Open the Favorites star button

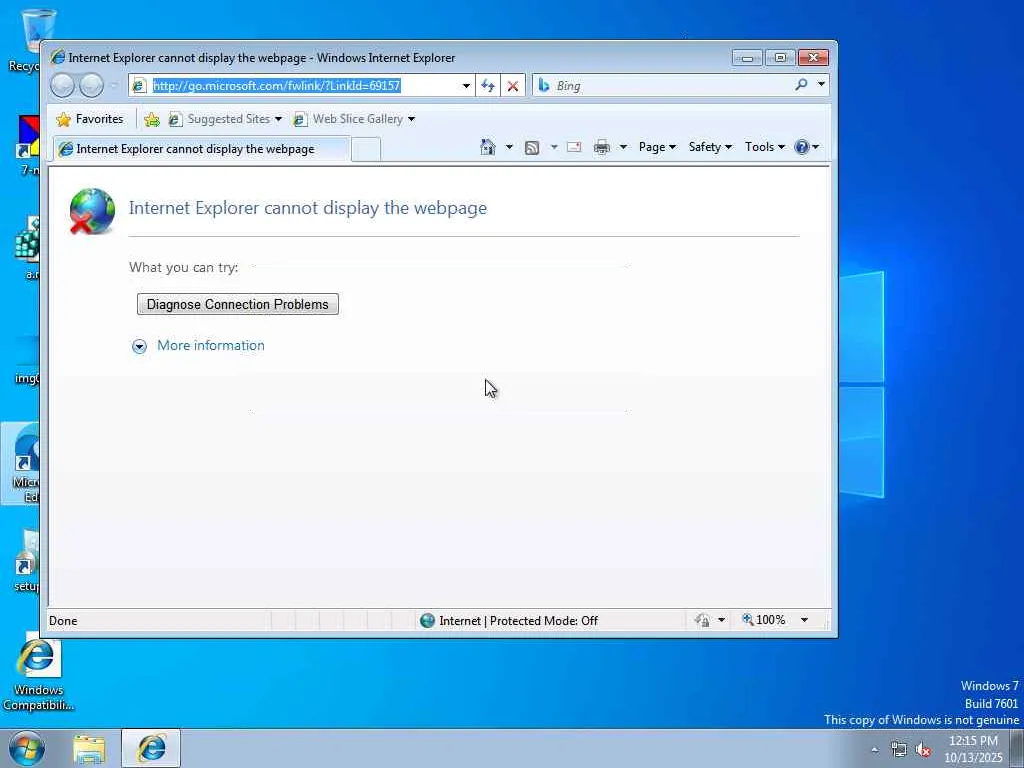(x=90, y=119)
